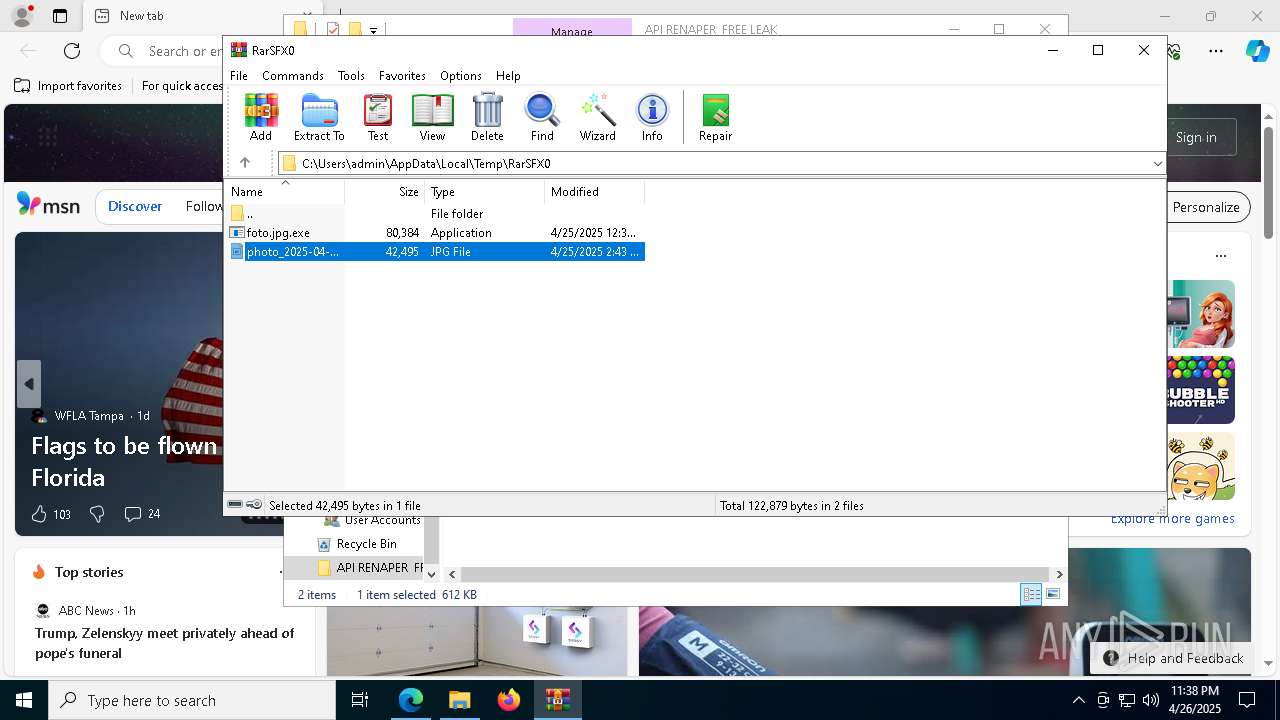
Task: Click the Personalize button on MSN
Action: click(x=1206, y=207)
